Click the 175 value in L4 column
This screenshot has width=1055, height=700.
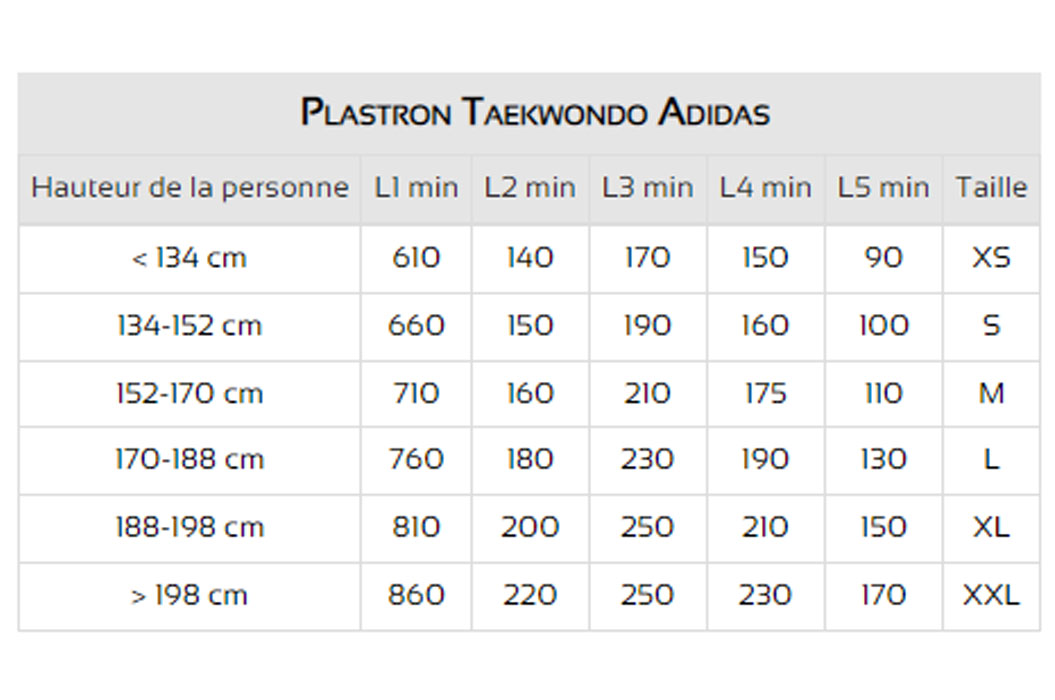pyautogui.click(x=766, y=393)
